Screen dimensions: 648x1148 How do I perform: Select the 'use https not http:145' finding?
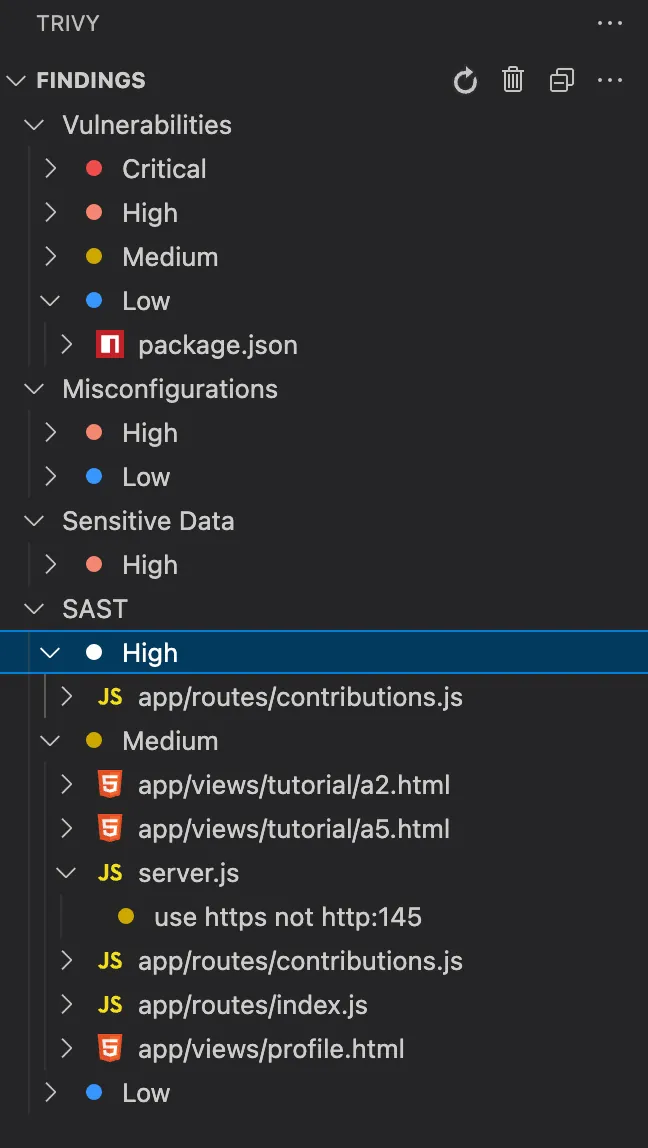pos(287,917)
